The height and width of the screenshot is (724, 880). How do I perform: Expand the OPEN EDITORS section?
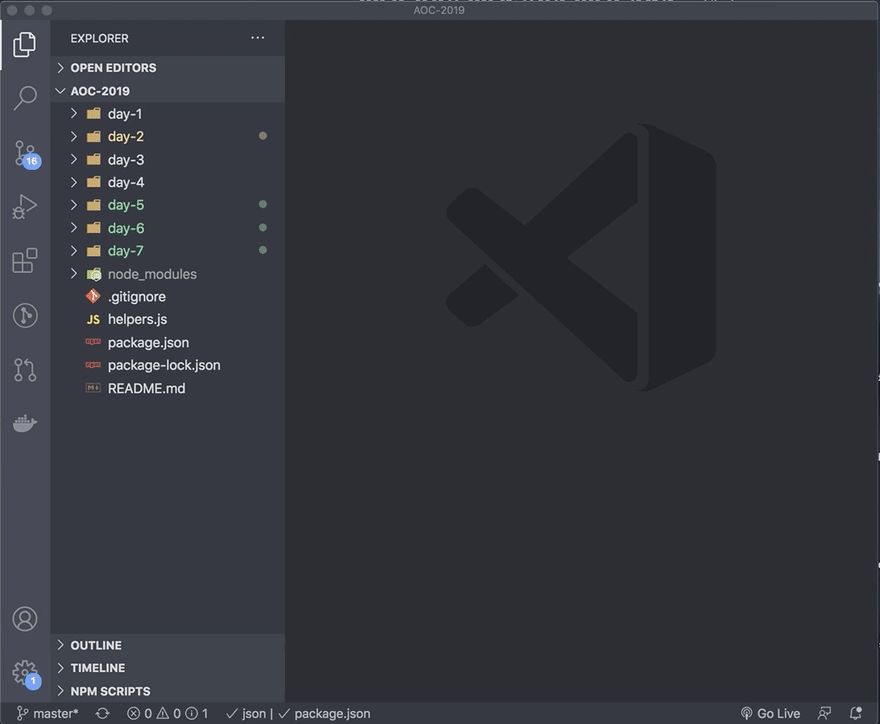[168, 67]
